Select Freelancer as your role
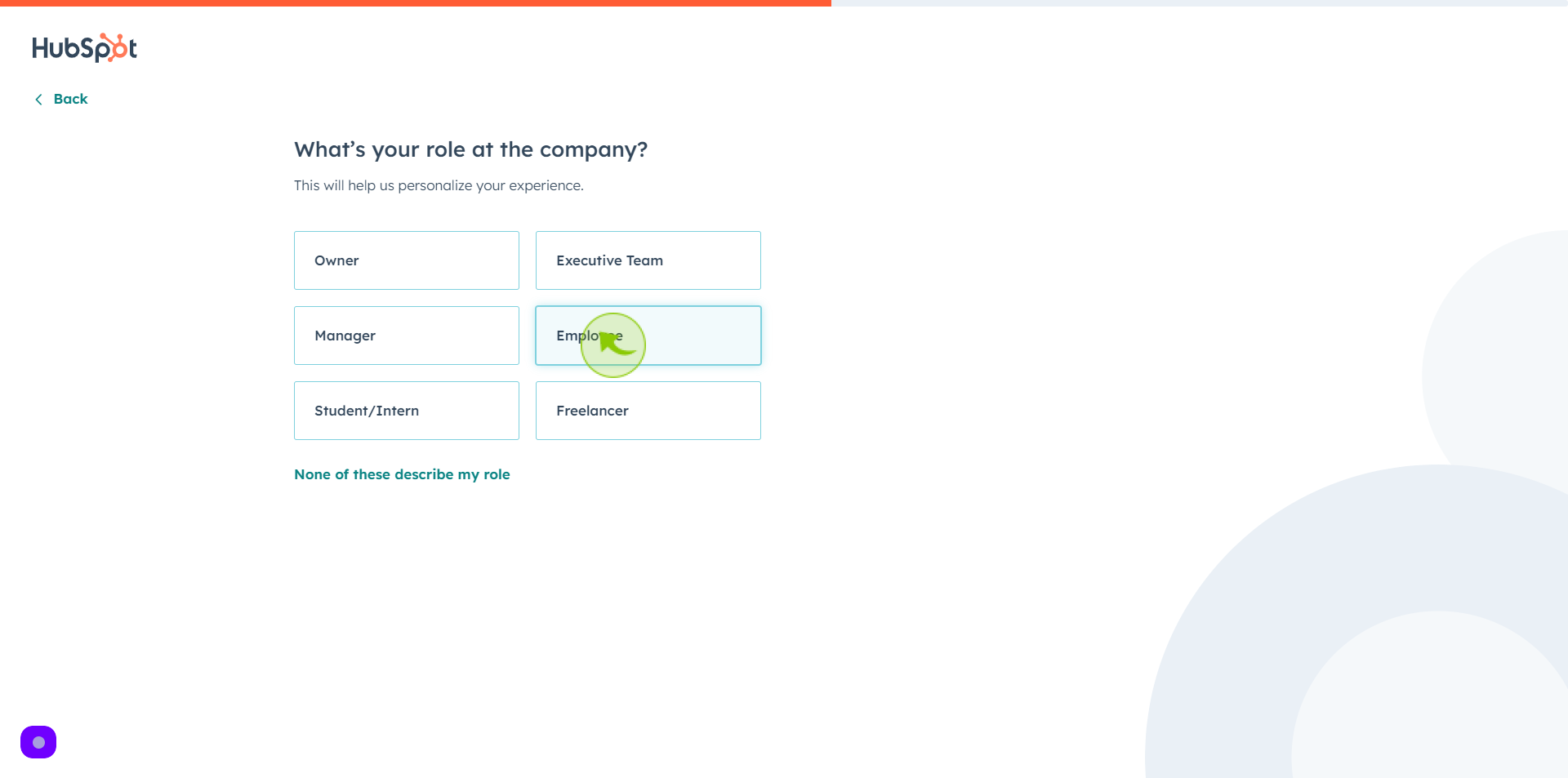 (x=648, y=411)
